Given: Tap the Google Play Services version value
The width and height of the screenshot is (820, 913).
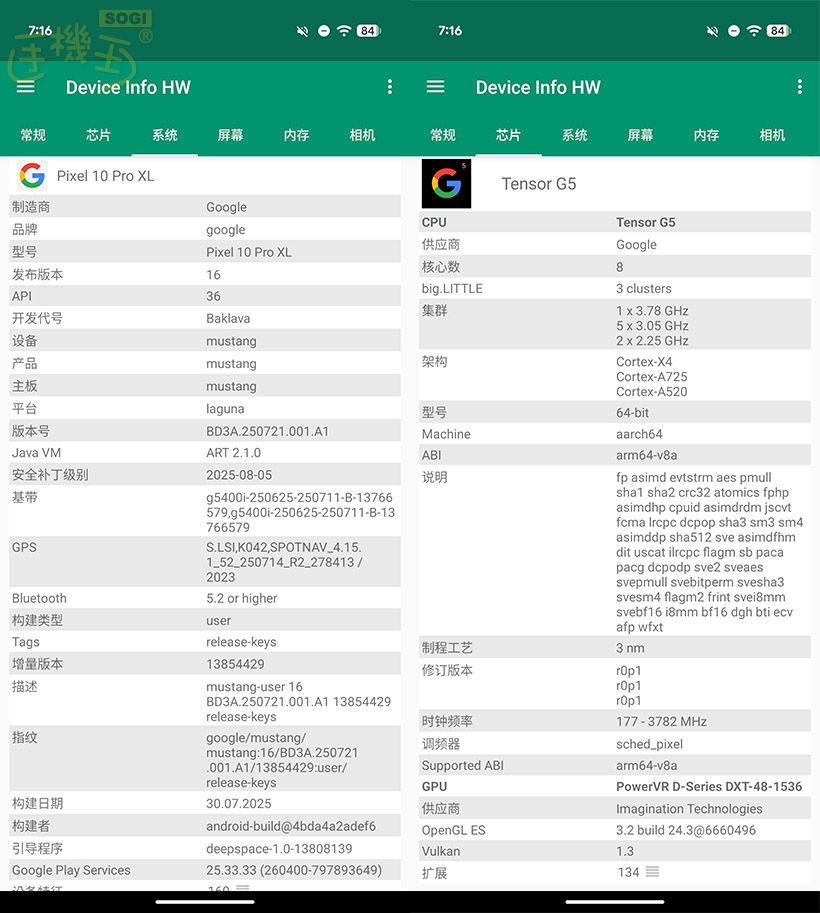Looking at the screenshot, I should tap(294, 870).
